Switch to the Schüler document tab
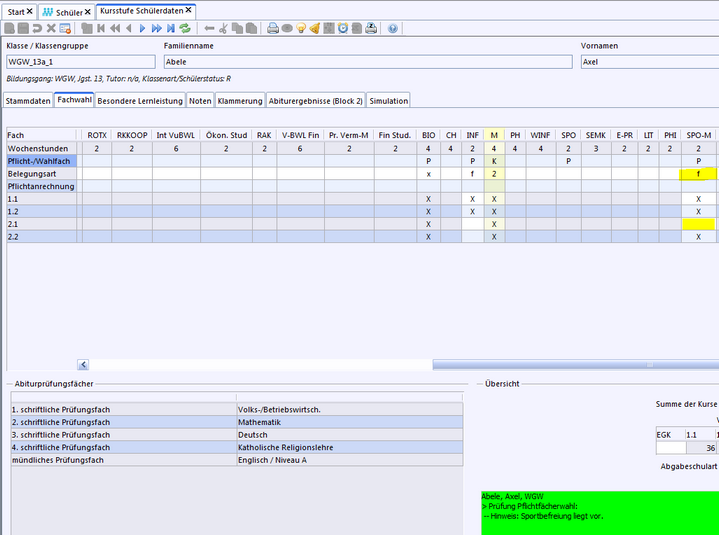Screen dimensions: 719x535 [69, 11]
